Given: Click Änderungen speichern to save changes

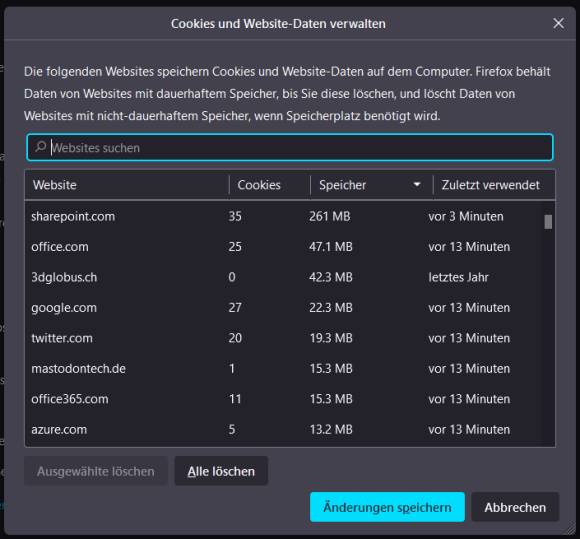Looking at the screenshot, I should coord(387,507).
